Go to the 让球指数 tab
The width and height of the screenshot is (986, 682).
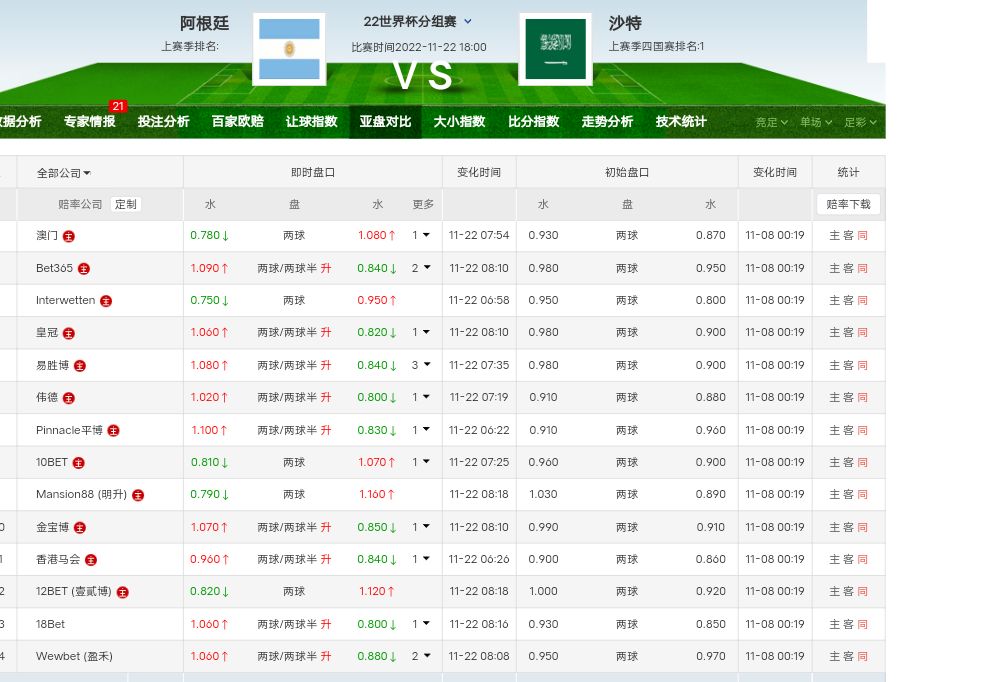coord(311,122)
